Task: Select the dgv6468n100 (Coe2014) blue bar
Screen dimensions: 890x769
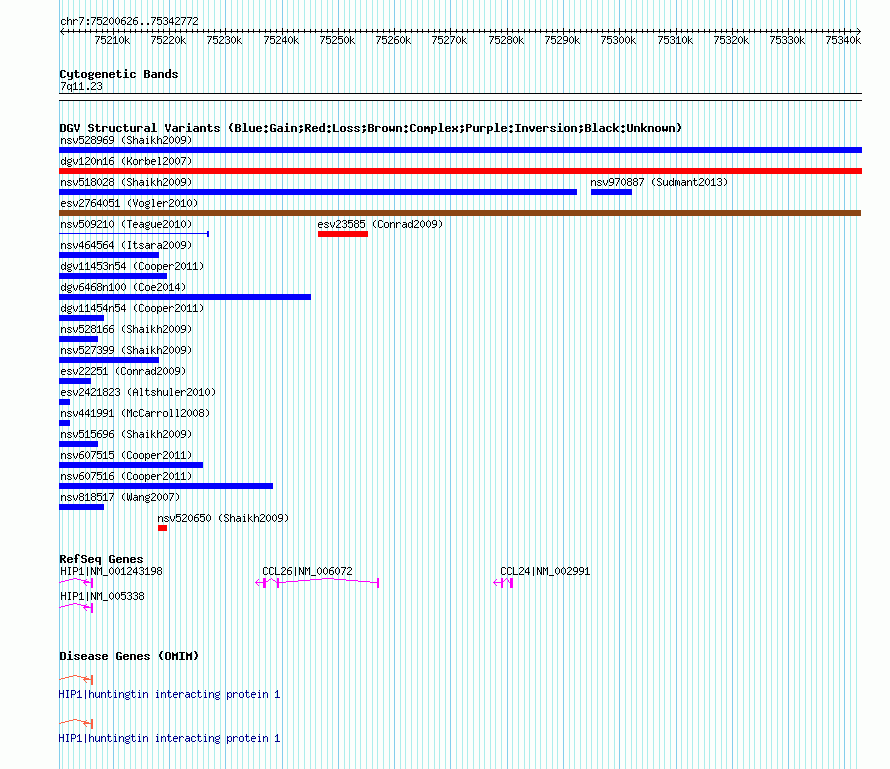Action: pos(185,297)
